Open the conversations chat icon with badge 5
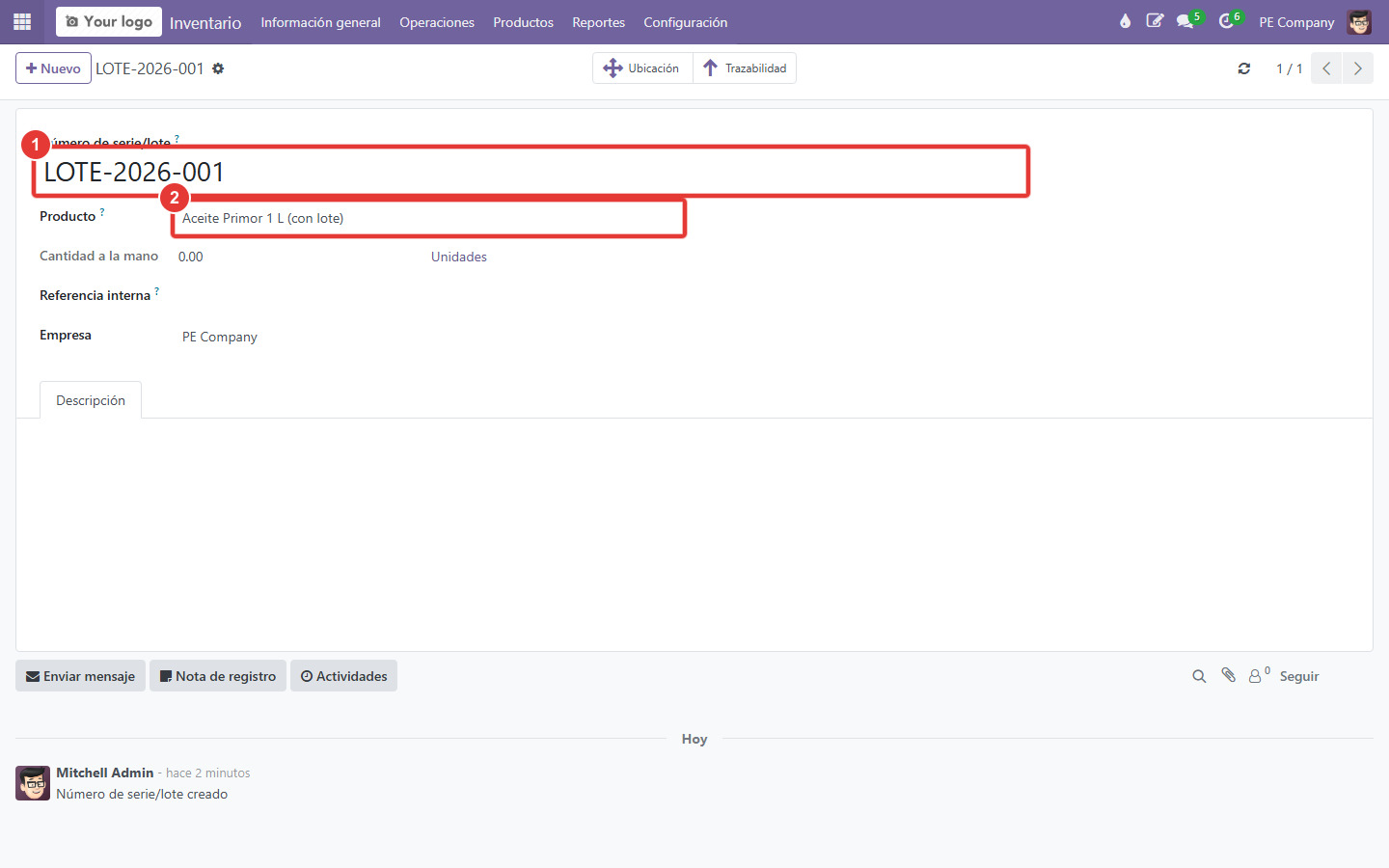The height and width of the screenshot is (868, 1389). pos(1185,21)
